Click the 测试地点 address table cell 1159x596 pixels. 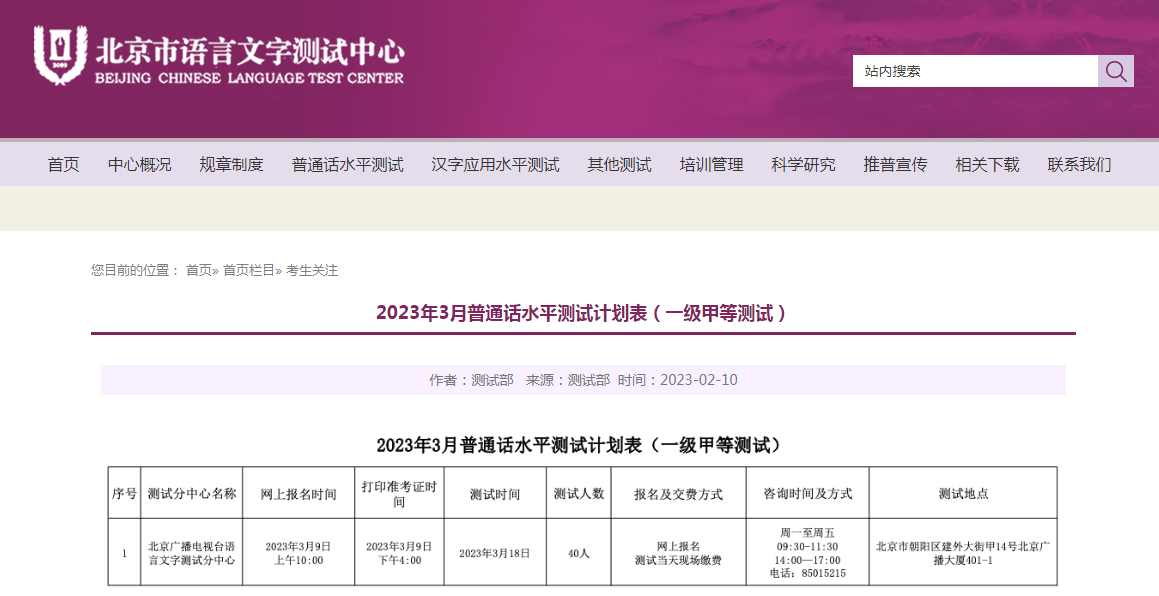tap(962, 553)
